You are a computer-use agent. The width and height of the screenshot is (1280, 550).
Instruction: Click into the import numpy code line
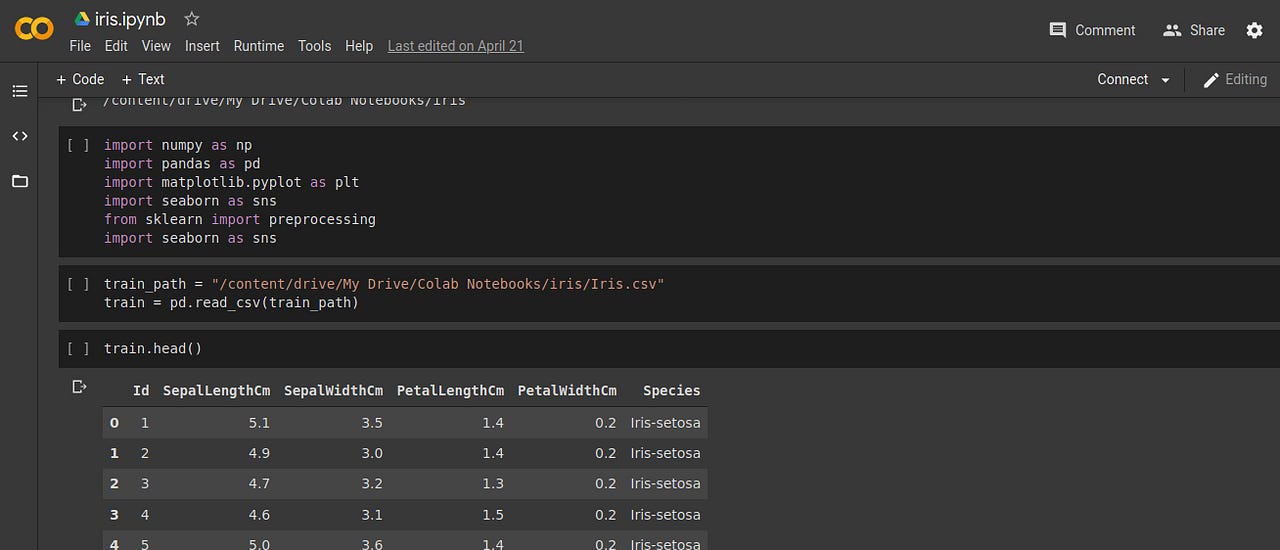coord(178,145)
